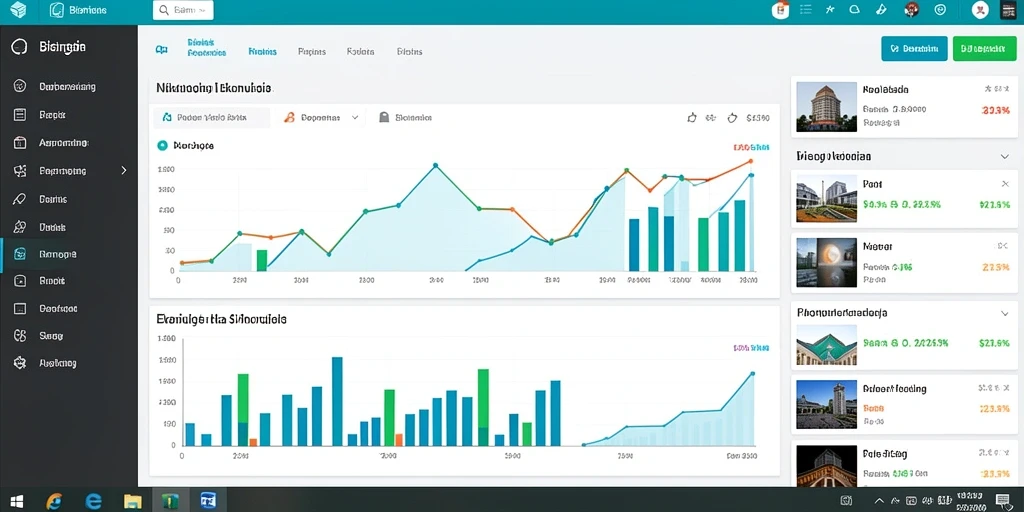Open the thumbnail with glowing orange light
The height and width of the screenshot is (512, 1024).
(x=826, y=262)
